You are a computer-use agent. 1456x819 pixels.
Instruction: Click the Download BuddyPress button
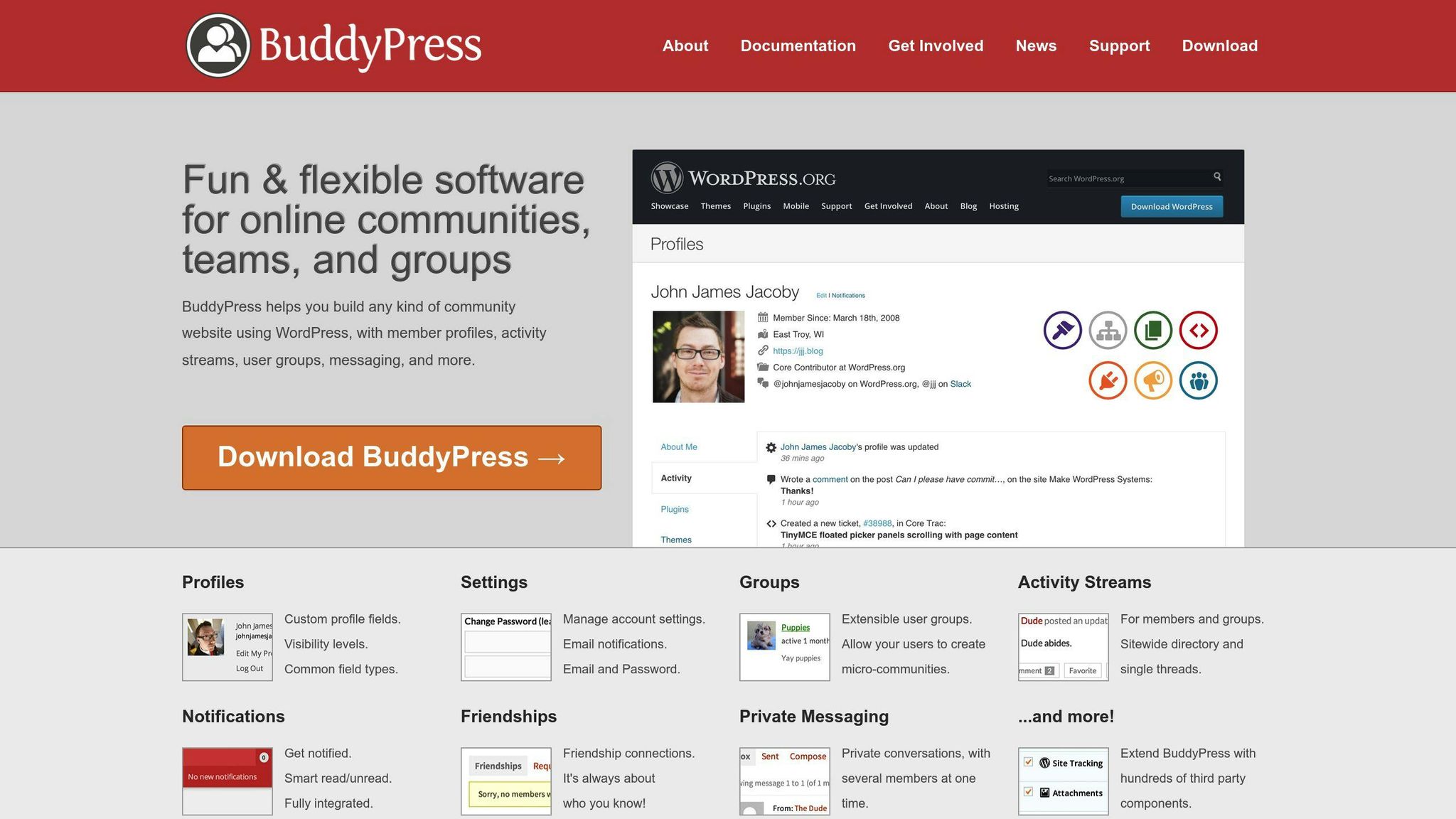click(x=392, y=458)
